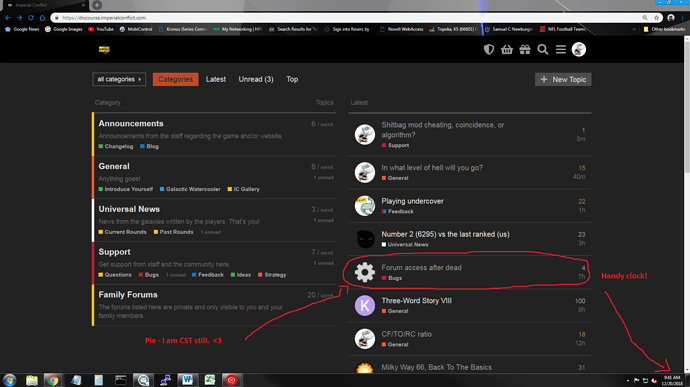The image size is (690, 387).
Task: Open the Changelog subcategory tag
Action: 116,147
